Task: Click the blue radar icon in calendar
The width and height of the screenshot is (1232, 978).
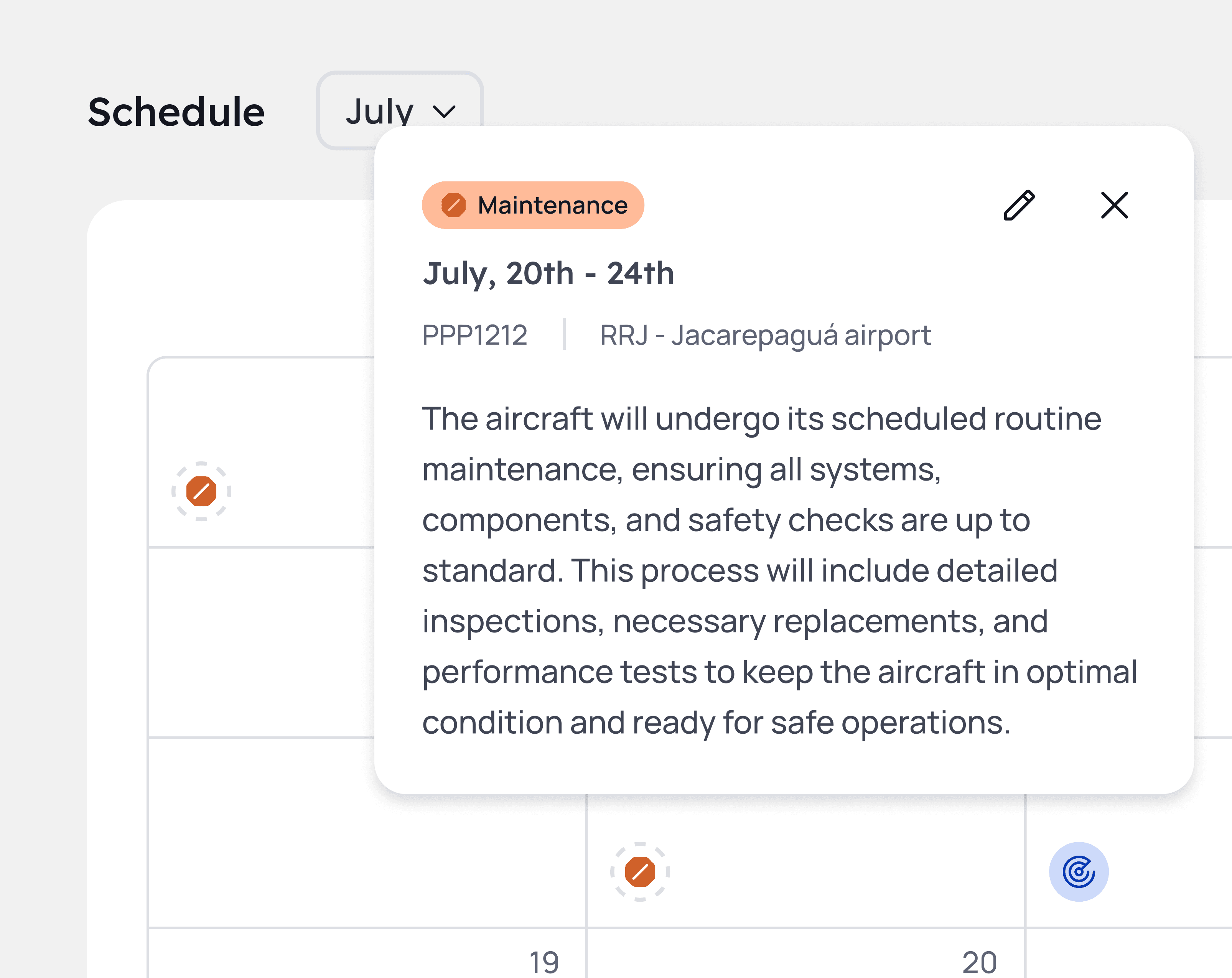Action: coord(1078,872)
